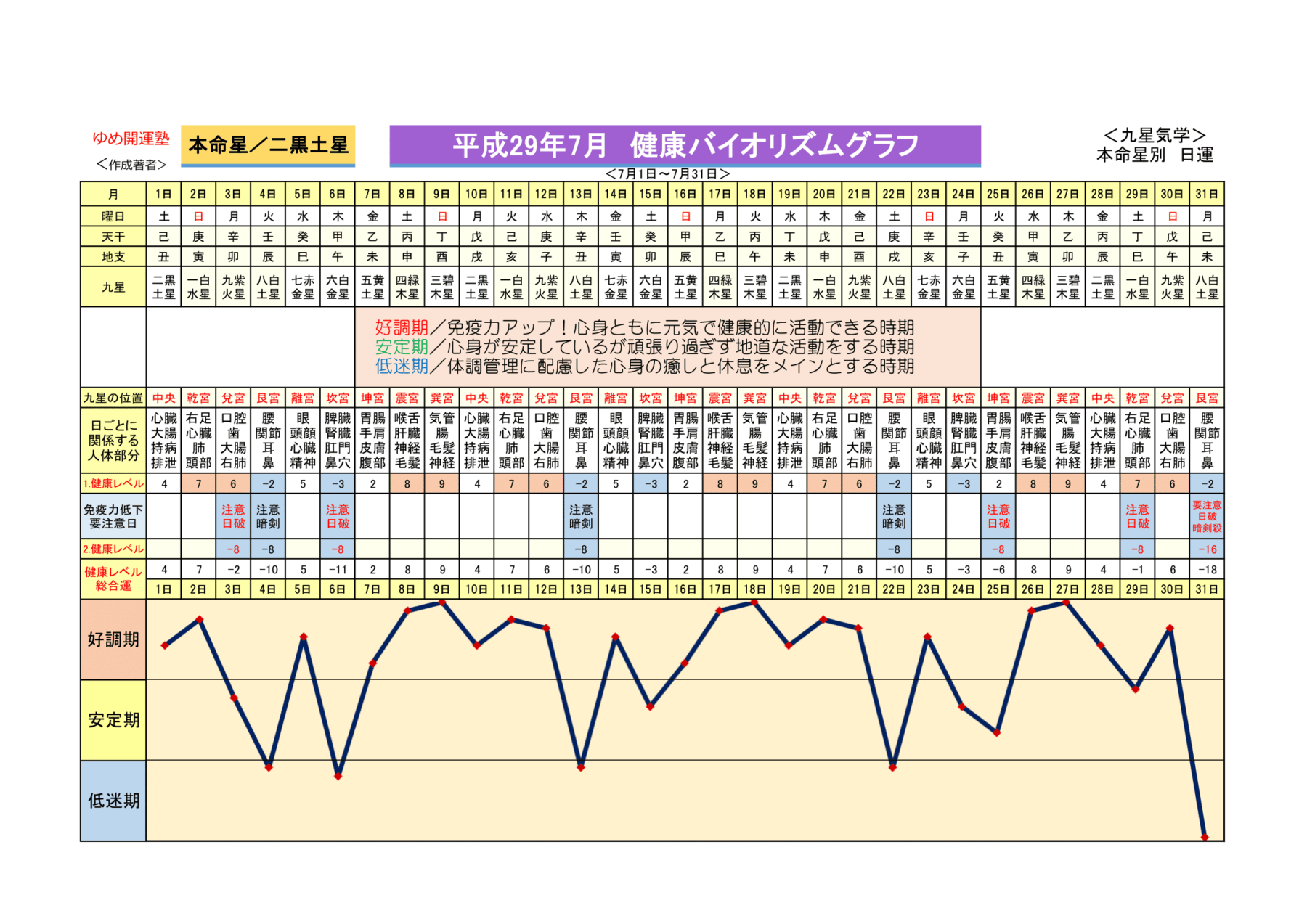Click the -16 cell in 2.健康レベル row
Viewport: 1307px width, 924px height.
pos(1207,549)
